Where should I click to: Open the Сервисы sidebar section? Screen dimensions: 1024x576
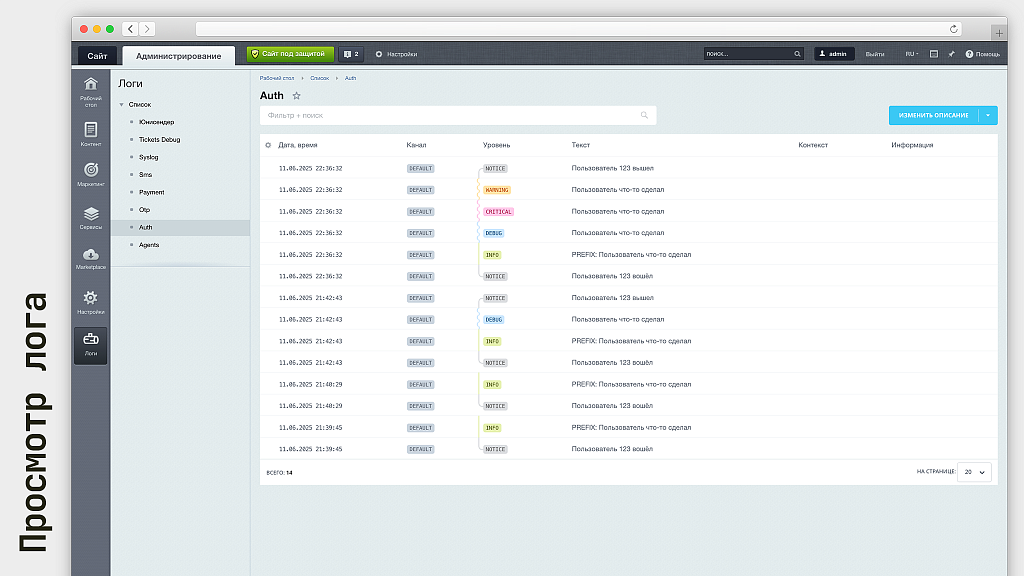click(90, 217)
